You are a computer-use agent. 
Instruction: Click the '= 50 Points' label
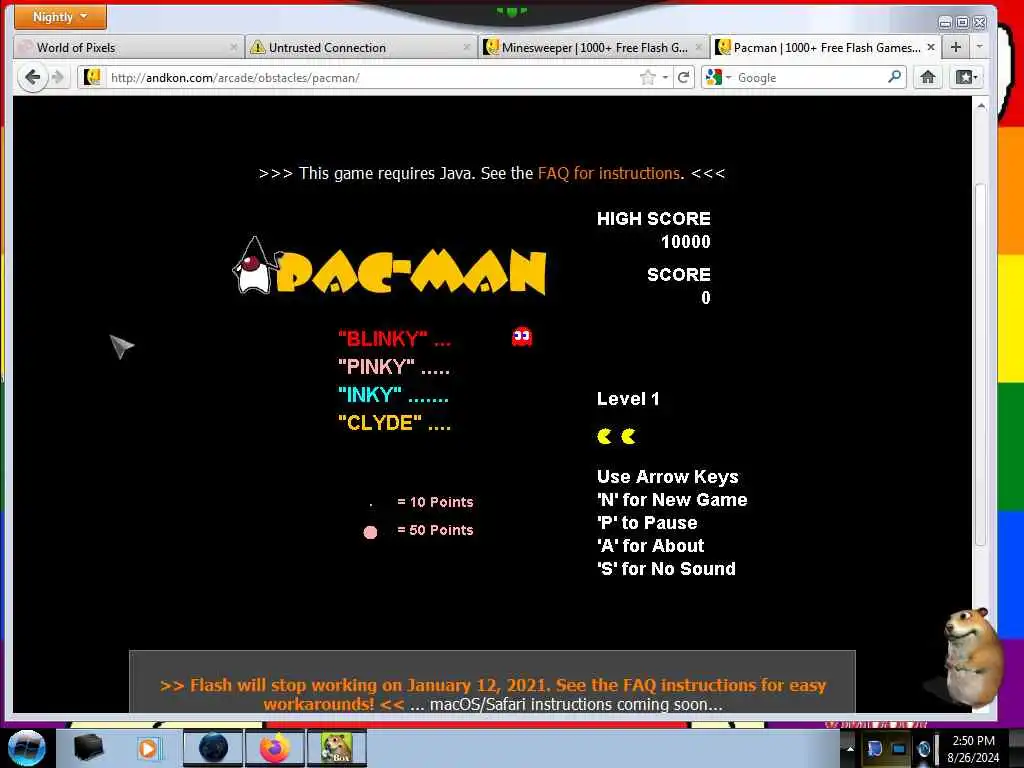tap(435, 530)
